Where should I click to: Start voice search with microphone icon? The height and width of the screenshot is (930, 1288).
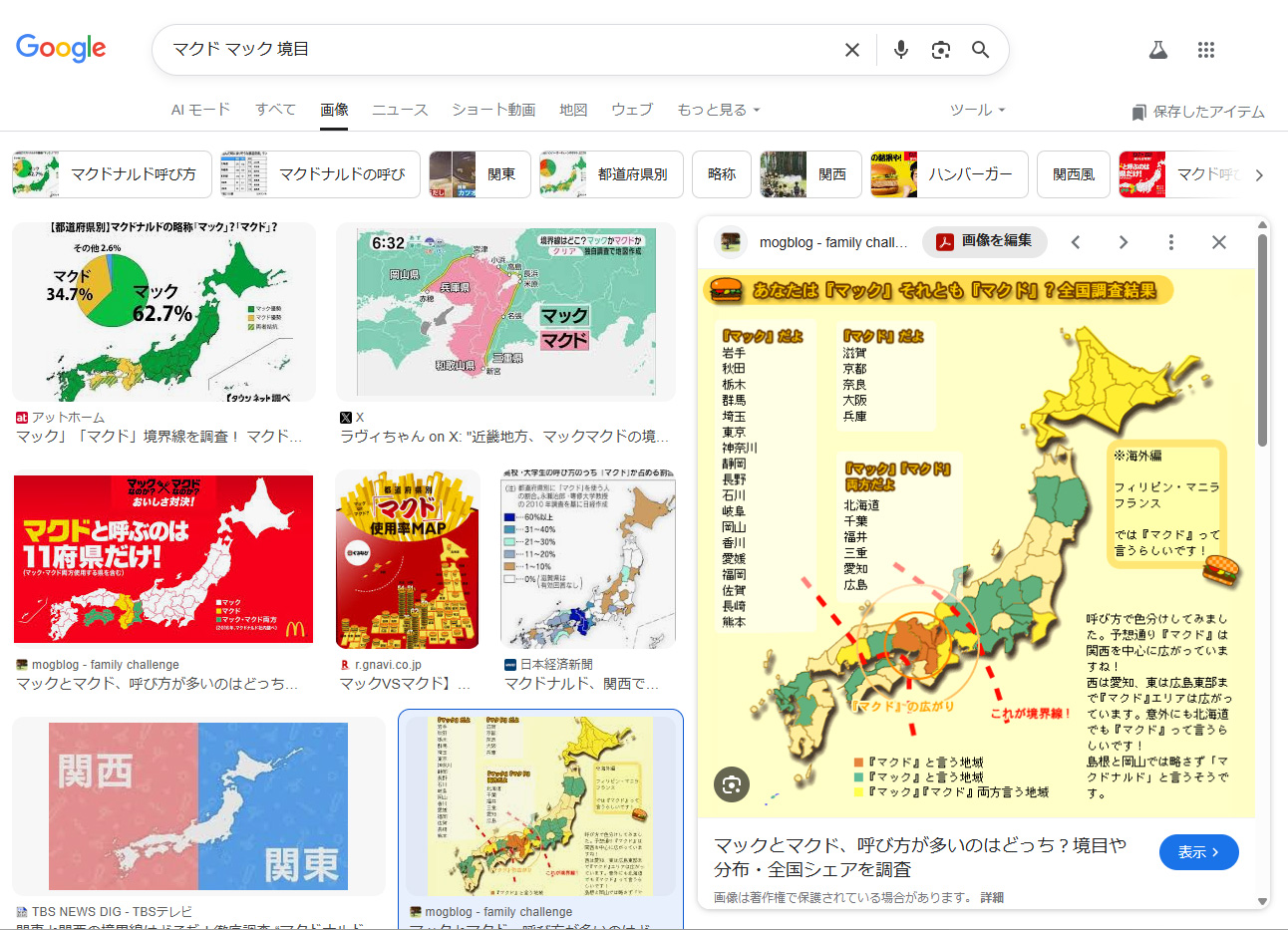[901, 50]
